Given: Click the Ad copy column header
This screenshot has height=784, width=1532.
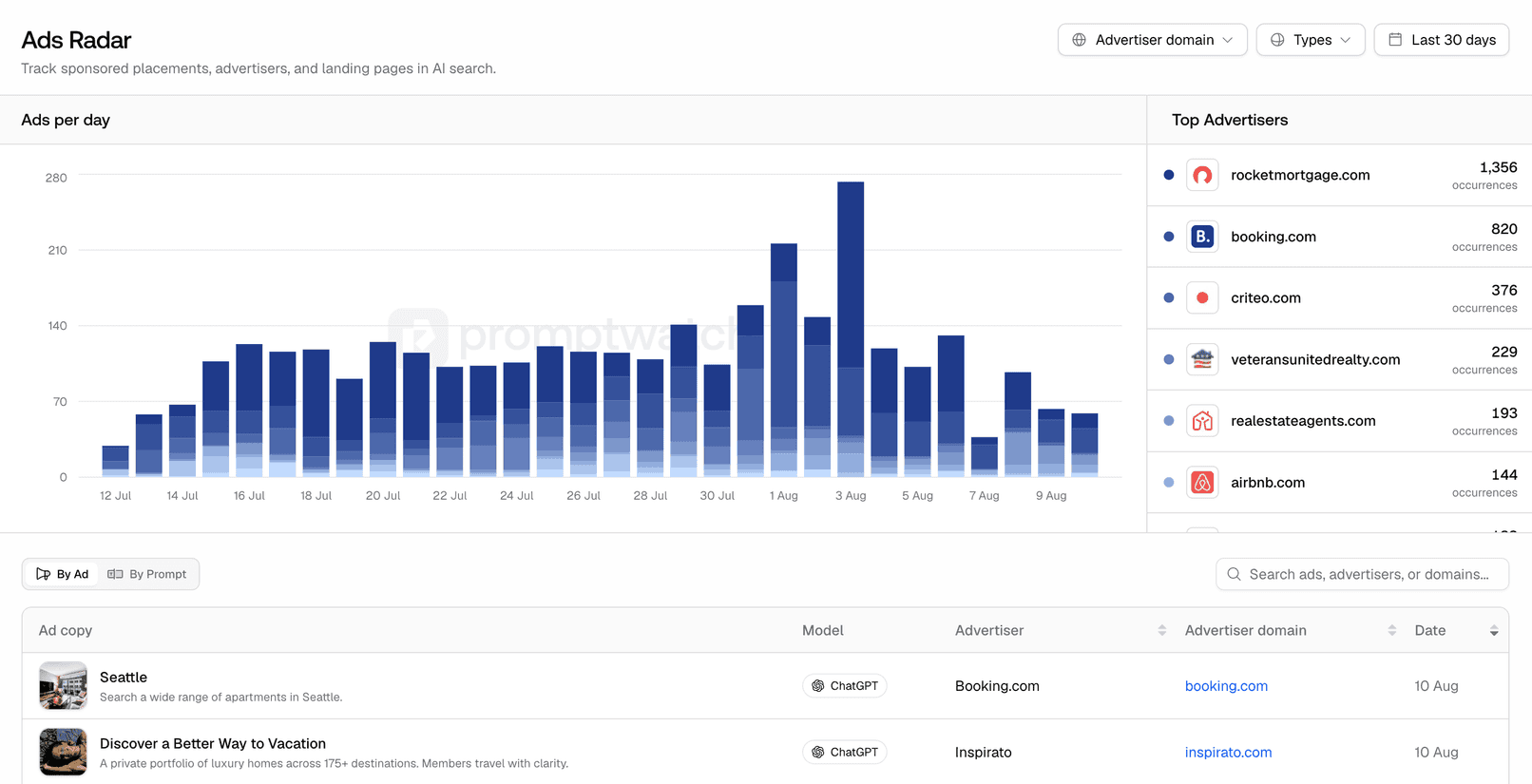Looking at the screenshot, I should 66,630.
